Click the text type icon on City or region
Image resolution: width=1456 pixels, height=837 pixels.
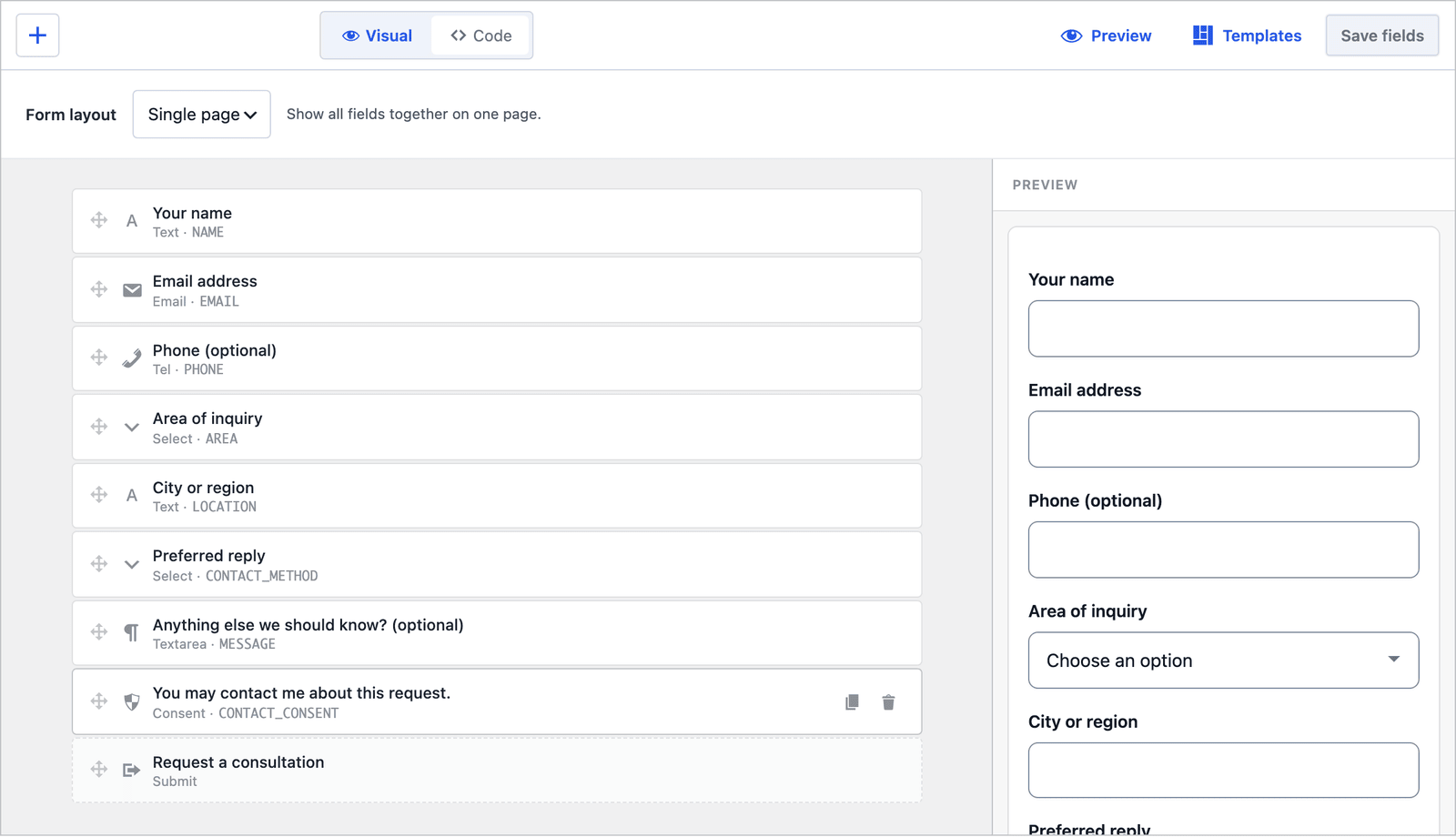tap(132, 496)
